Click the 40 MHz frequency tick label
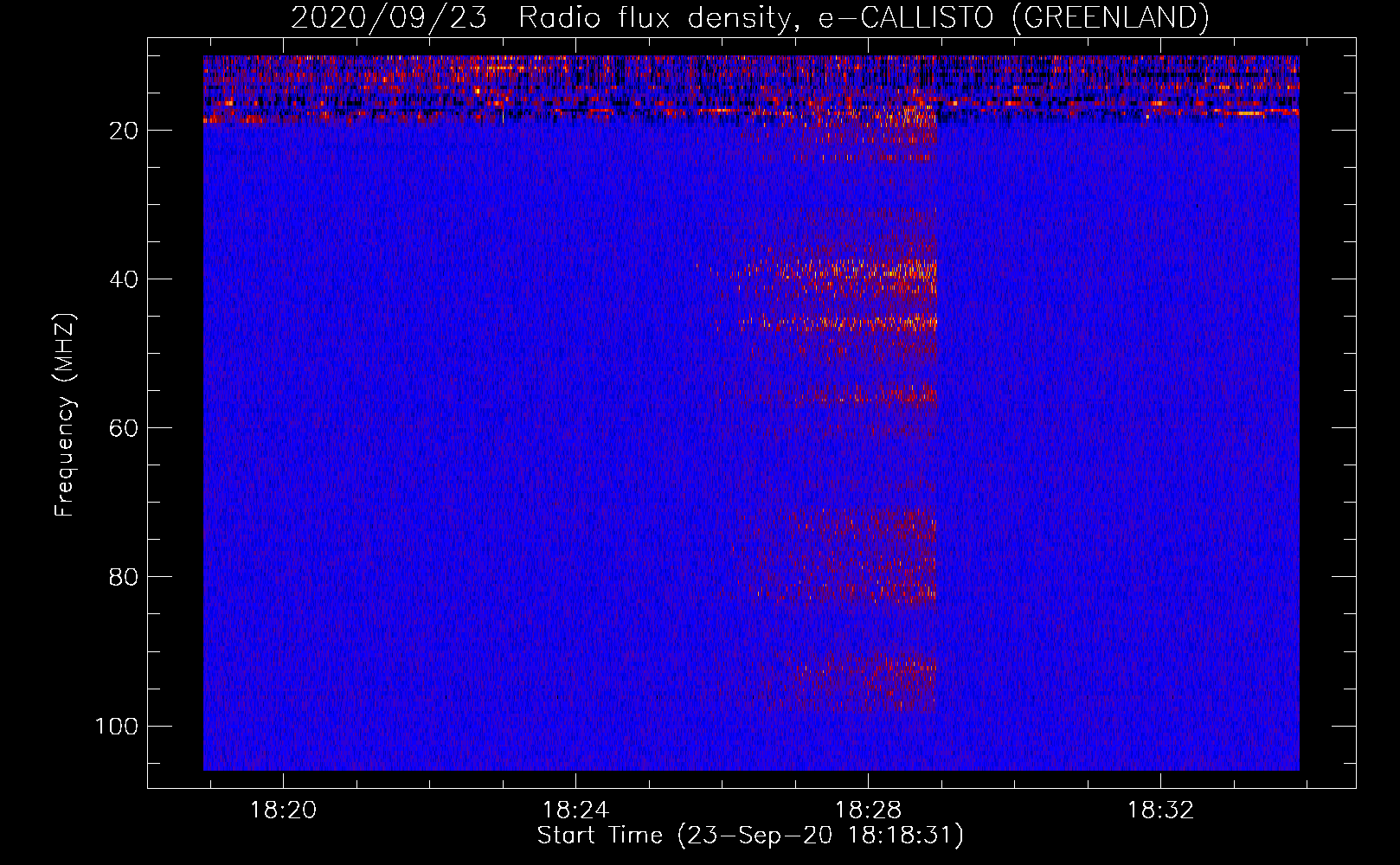The width and height of the screenshot is (1400, 865). pyautogui.click(x=124, y=279)
